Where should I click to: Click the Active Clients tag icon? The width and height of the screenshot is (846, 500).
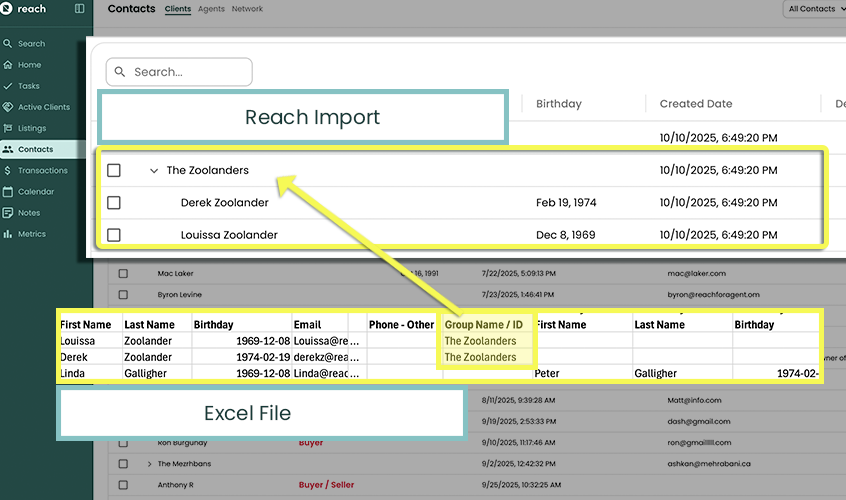(8, 107)
